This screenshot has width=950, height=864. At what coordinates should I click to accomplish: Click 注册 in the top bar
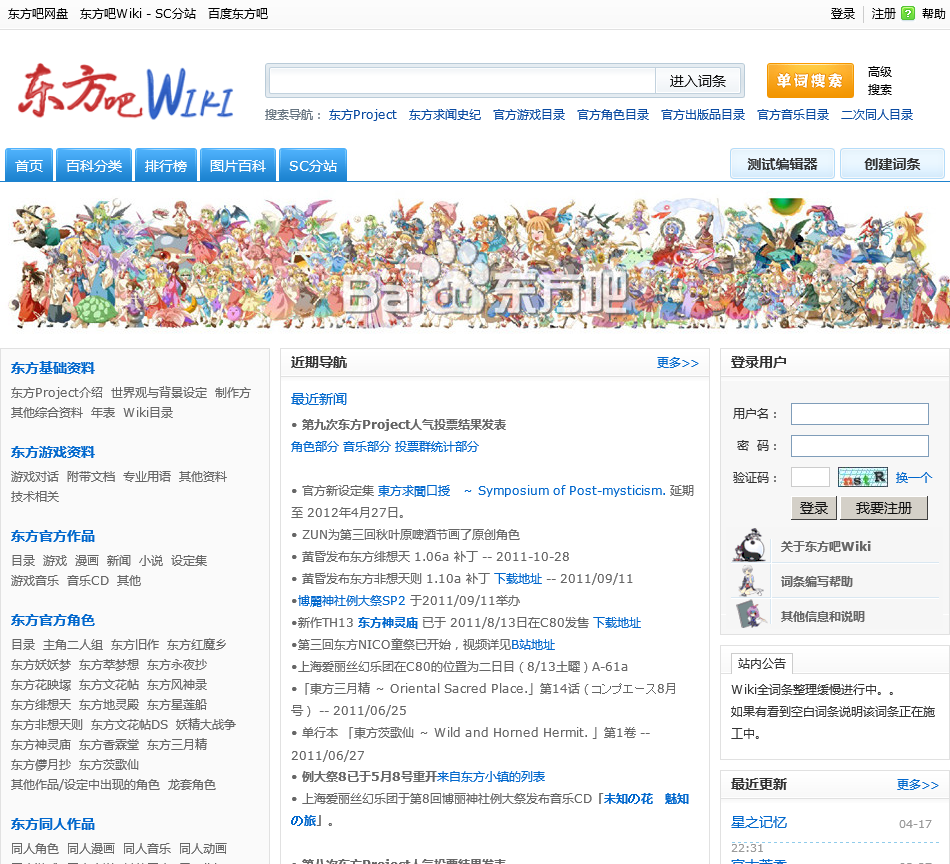pyautogui.click(x=883, y=13)
